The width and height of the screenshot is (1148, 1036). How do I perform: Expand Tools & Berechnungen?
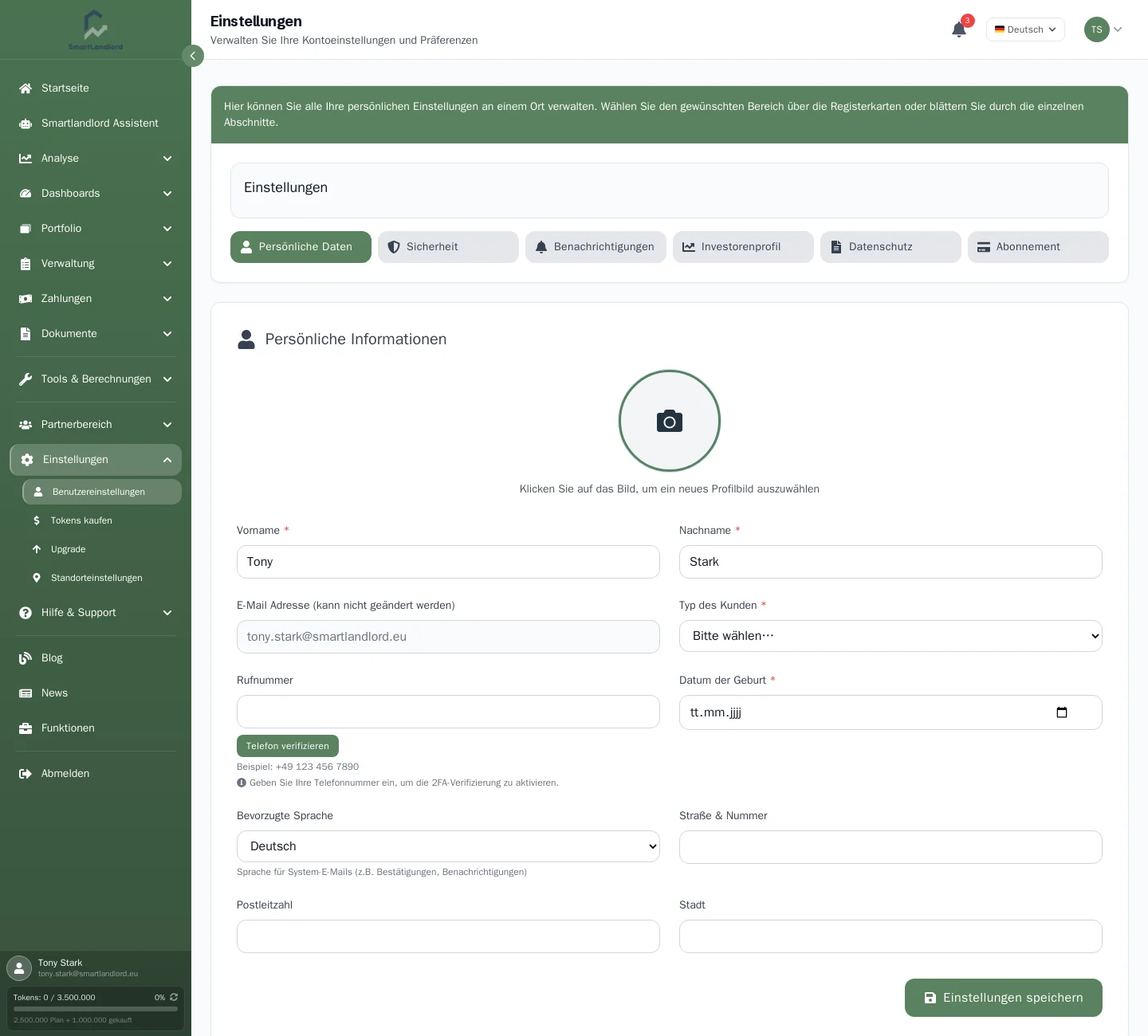tap(96, 379)
